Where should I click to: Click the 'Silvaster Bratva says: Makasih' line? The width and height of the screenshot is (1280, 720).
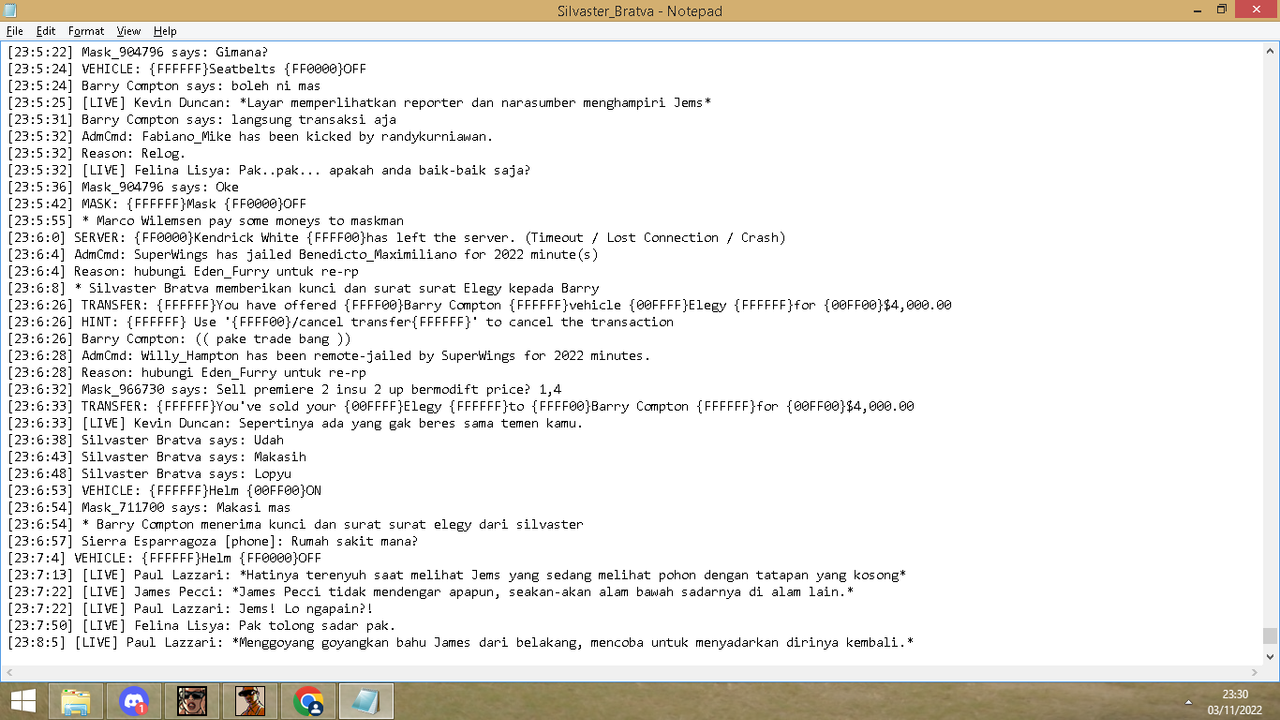[x=157, y=456]
